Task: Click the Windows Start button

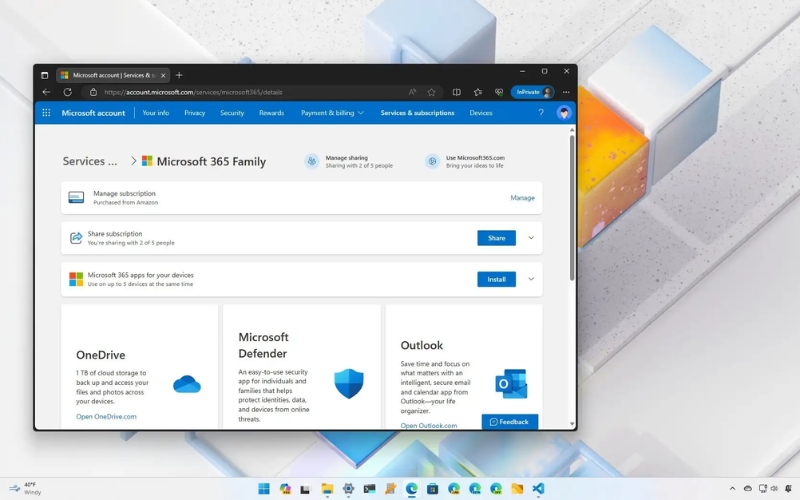Action: (264, 488)
